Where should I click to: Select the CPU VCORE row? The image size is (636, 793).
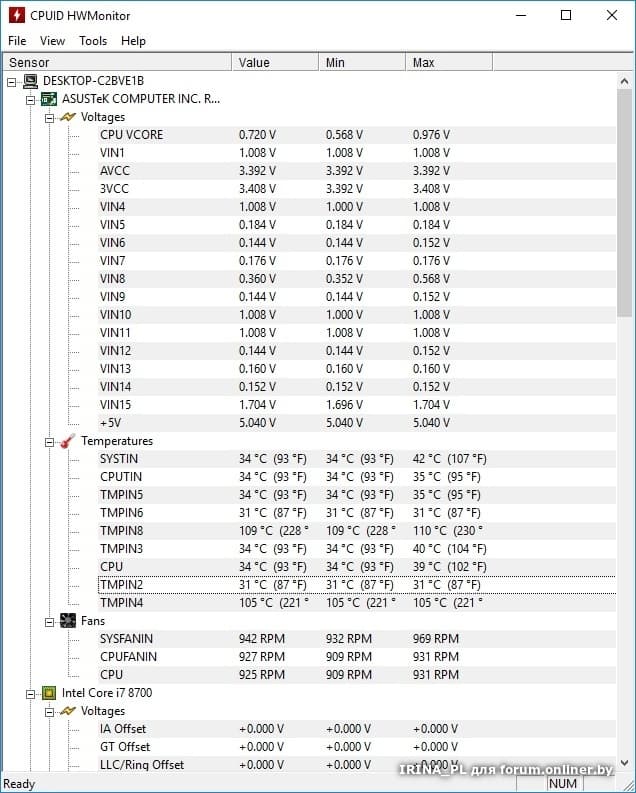point(357,135)
